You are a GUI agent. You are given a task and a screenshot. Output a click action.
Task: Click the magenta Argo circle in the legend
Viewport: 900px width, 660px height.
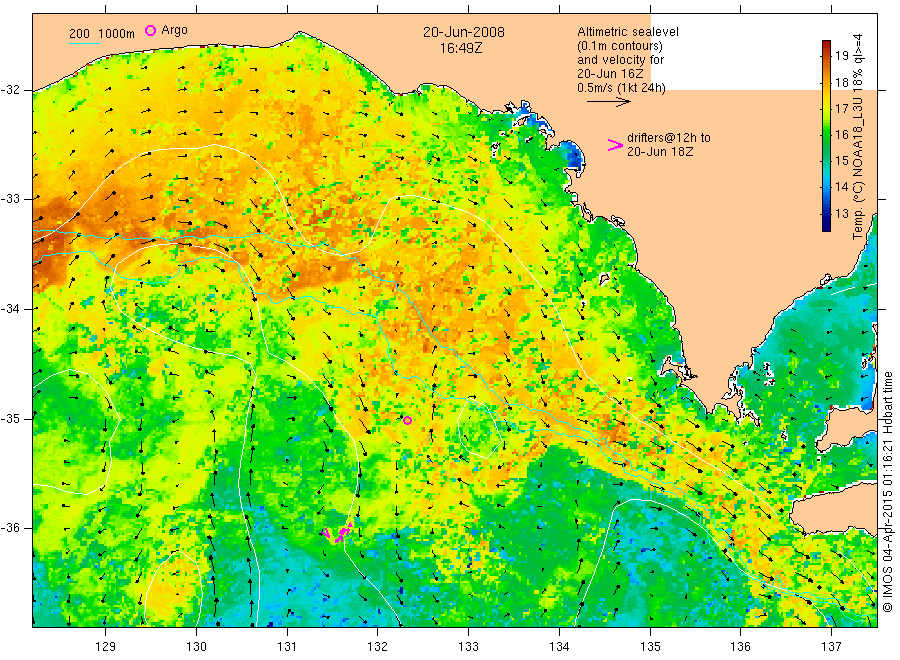[150, 30]
